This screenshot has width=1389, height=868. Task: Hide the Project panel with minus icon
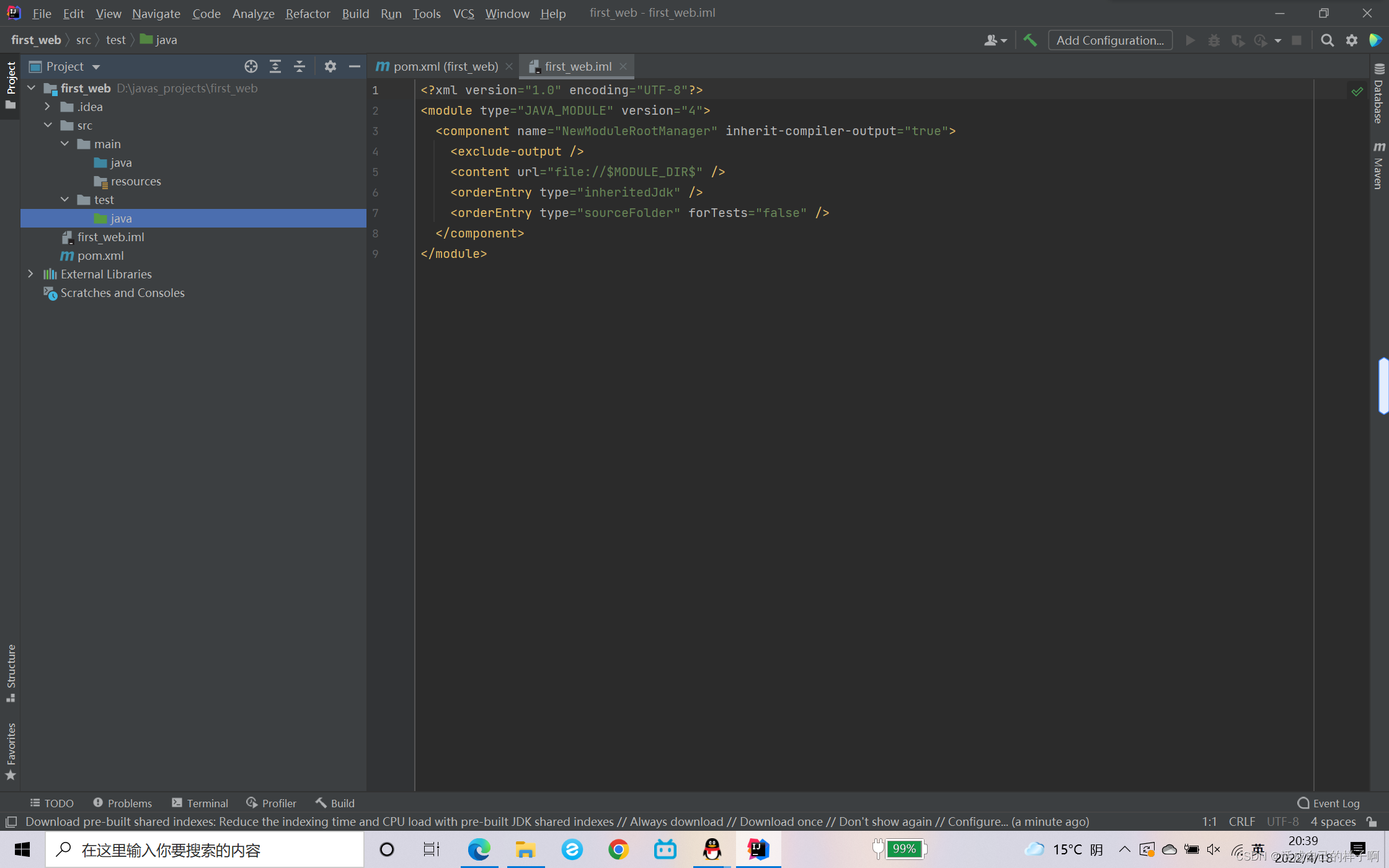[x=354, y=66]
